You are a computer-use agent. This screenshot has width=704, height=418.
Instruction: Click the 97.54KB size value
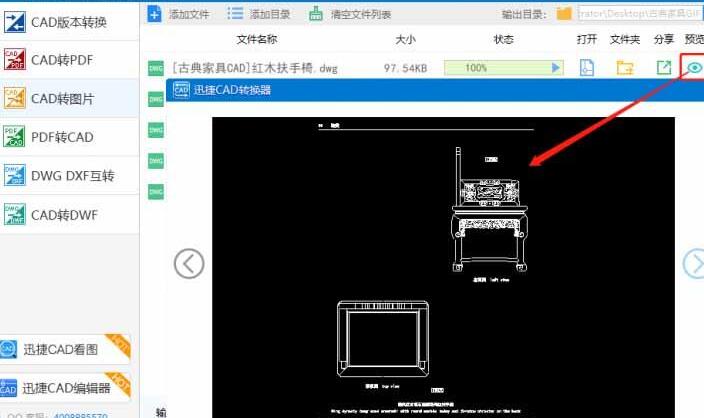pyautogui.click(x=405, y=68)
